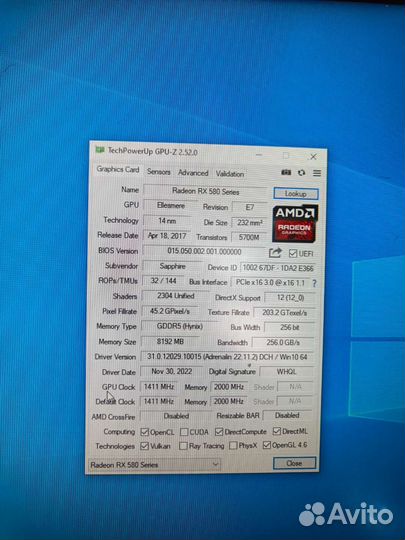Click the Revision E7 value
Screen dimensions: 405x540
click(250, 207)
